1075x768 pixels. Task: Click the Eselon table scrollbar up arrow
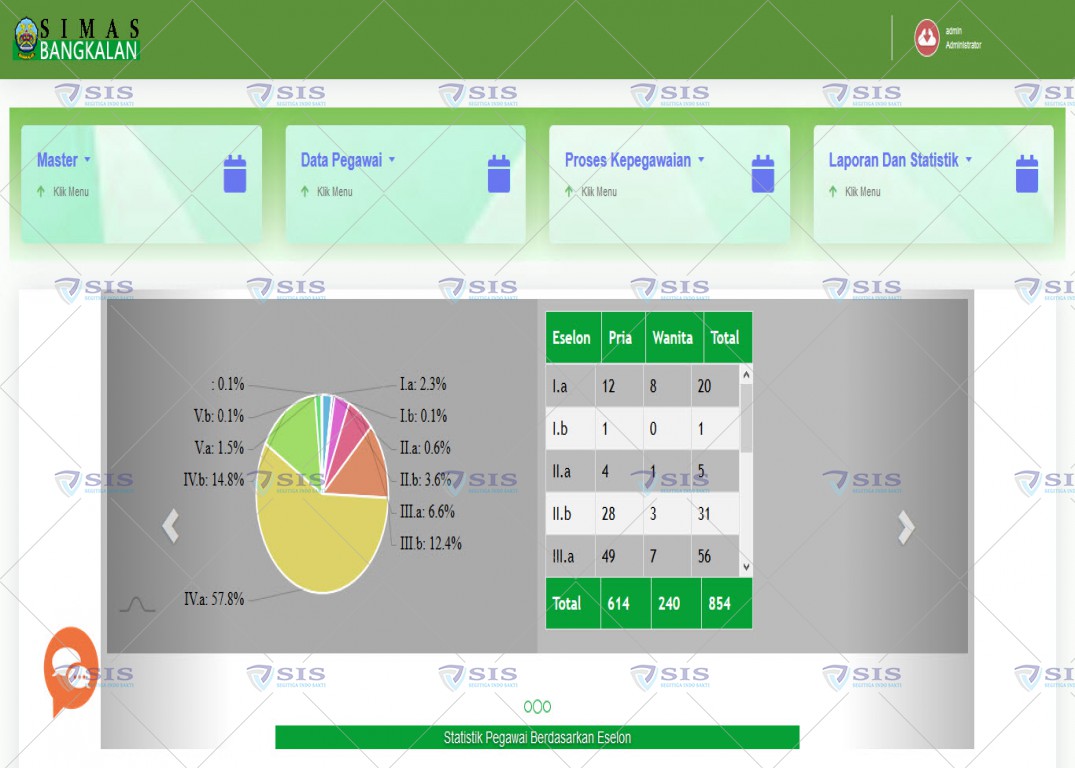tap(746, 374)
